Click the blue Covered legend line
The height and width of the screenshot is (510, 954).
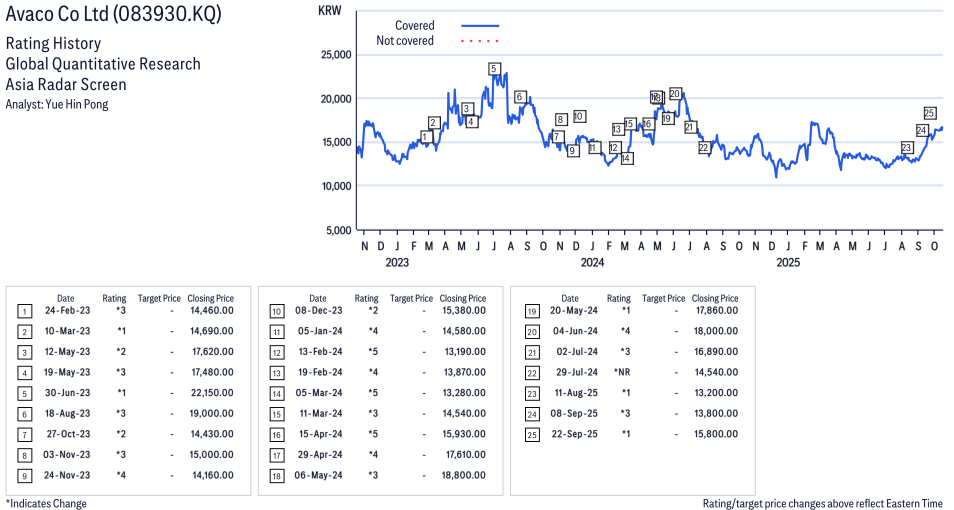pyautogui.click(x=480, y=25)
